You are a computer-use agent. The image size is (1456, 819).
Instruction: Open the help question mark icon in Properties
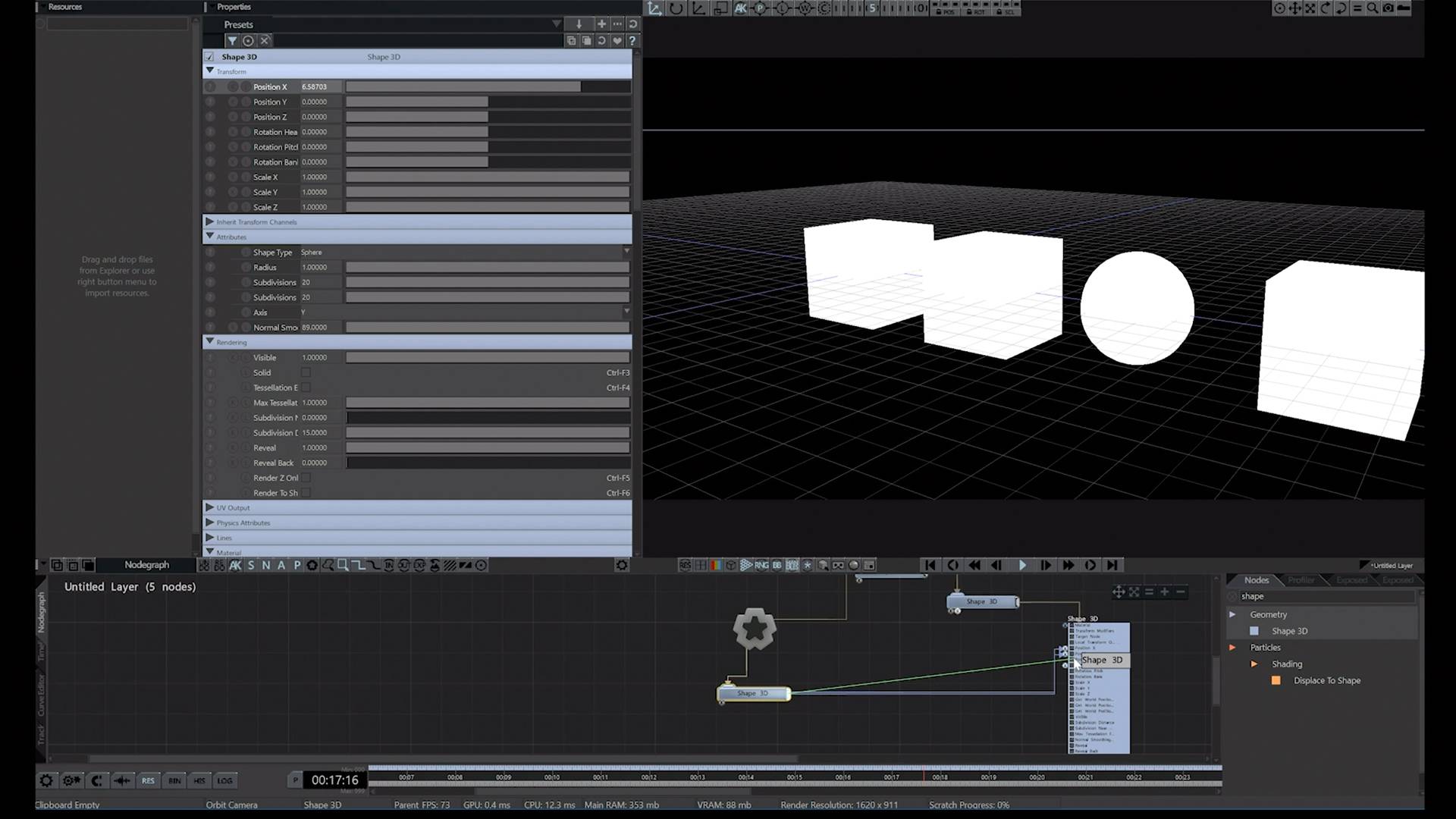point(632,41)
